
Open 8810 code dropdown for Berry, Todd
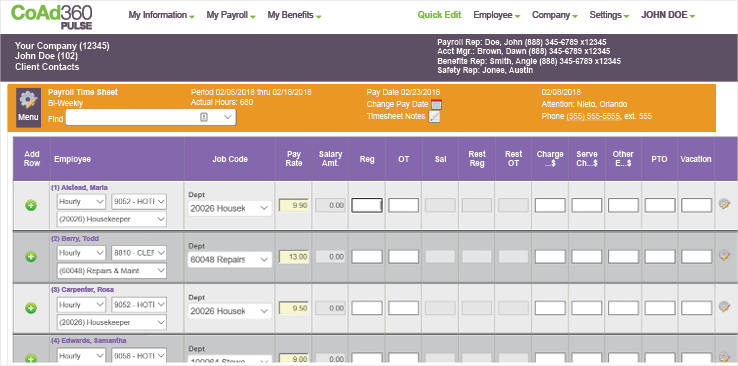pos(139,253)
